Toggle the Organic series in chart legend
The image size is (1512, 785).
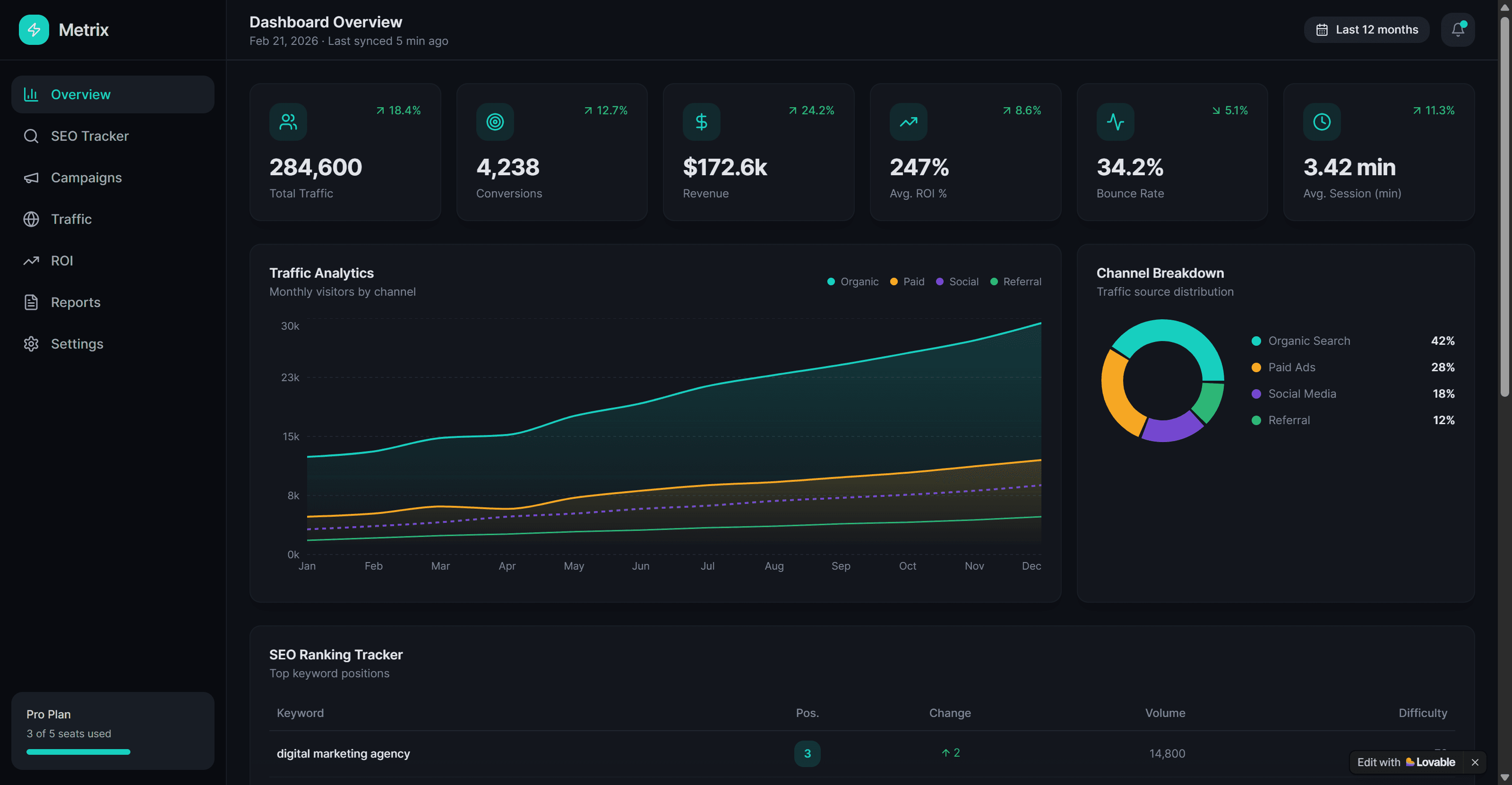853,282
